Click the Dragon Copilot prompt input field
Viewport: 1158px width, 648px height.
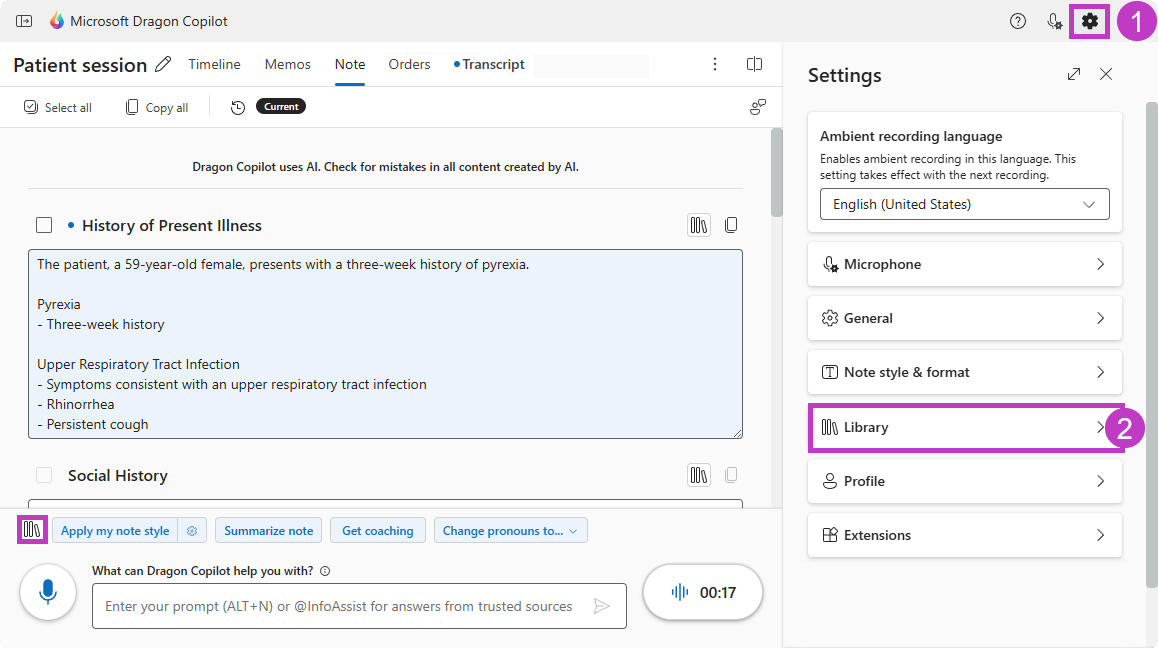tap(350, 605)
